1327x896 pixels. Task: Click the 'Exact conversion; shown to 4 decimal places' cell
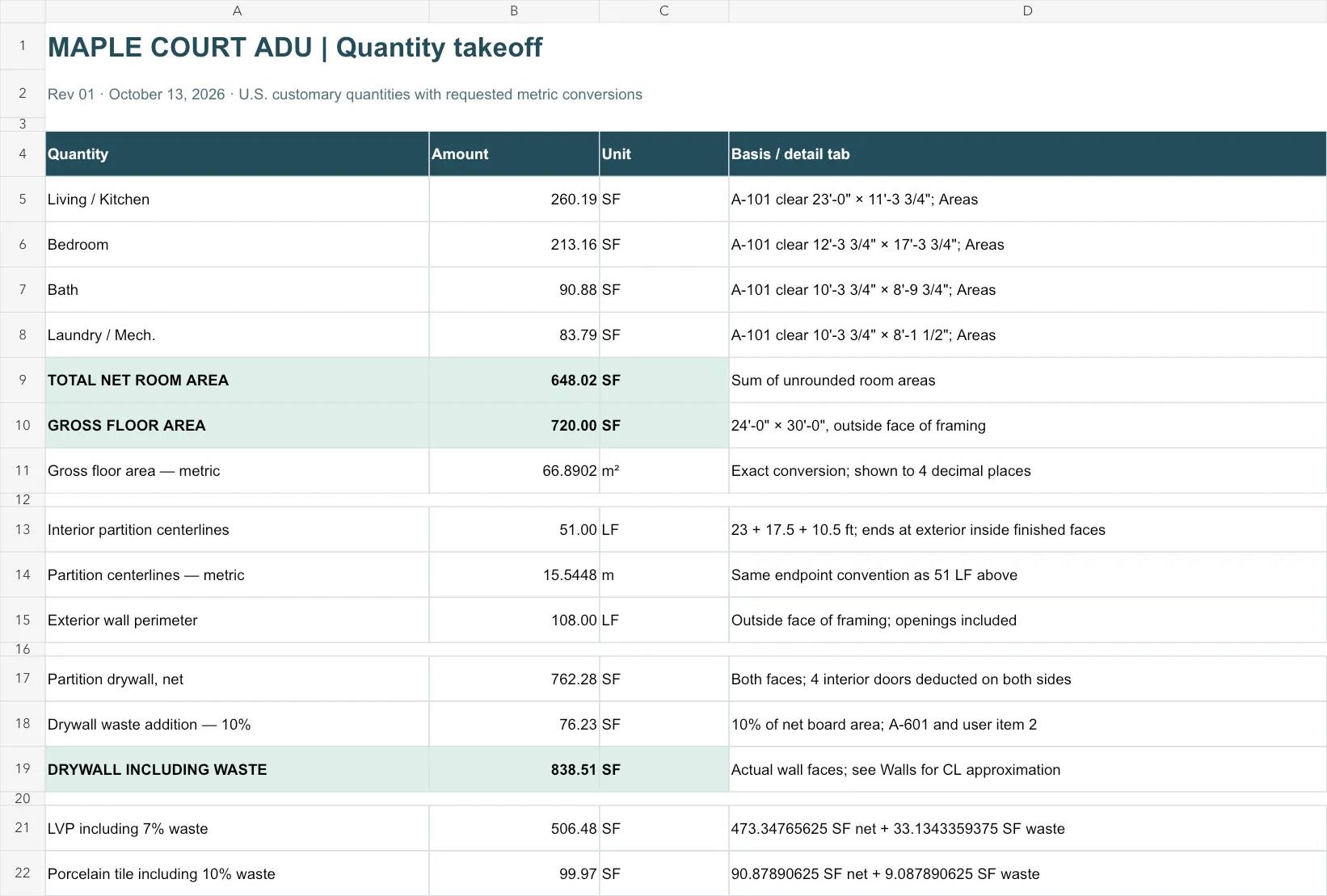(x=1028, y=471)
